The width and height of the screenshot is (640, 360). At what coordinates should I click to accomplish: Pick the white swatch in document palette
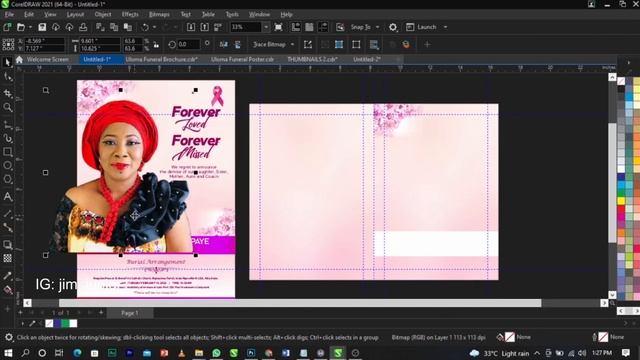tap(73, 324)
